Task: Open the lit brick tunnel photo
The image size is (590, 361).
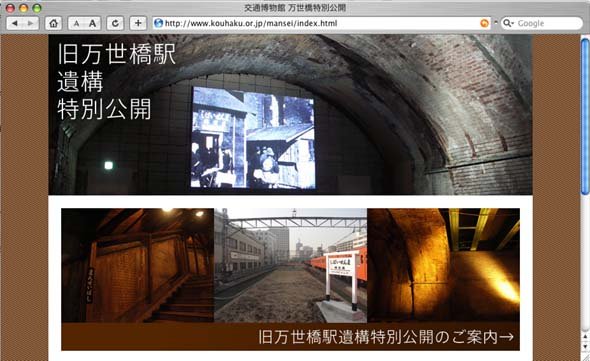Action: (443, 265)
